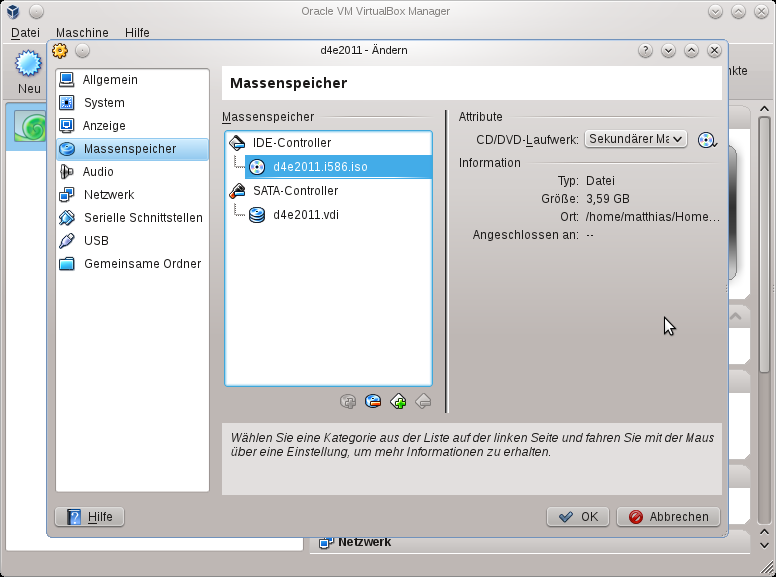Click the choose virtual CD/DVD disk icon
This screenshot has height=577, width=776.
(x=708, y=140)
